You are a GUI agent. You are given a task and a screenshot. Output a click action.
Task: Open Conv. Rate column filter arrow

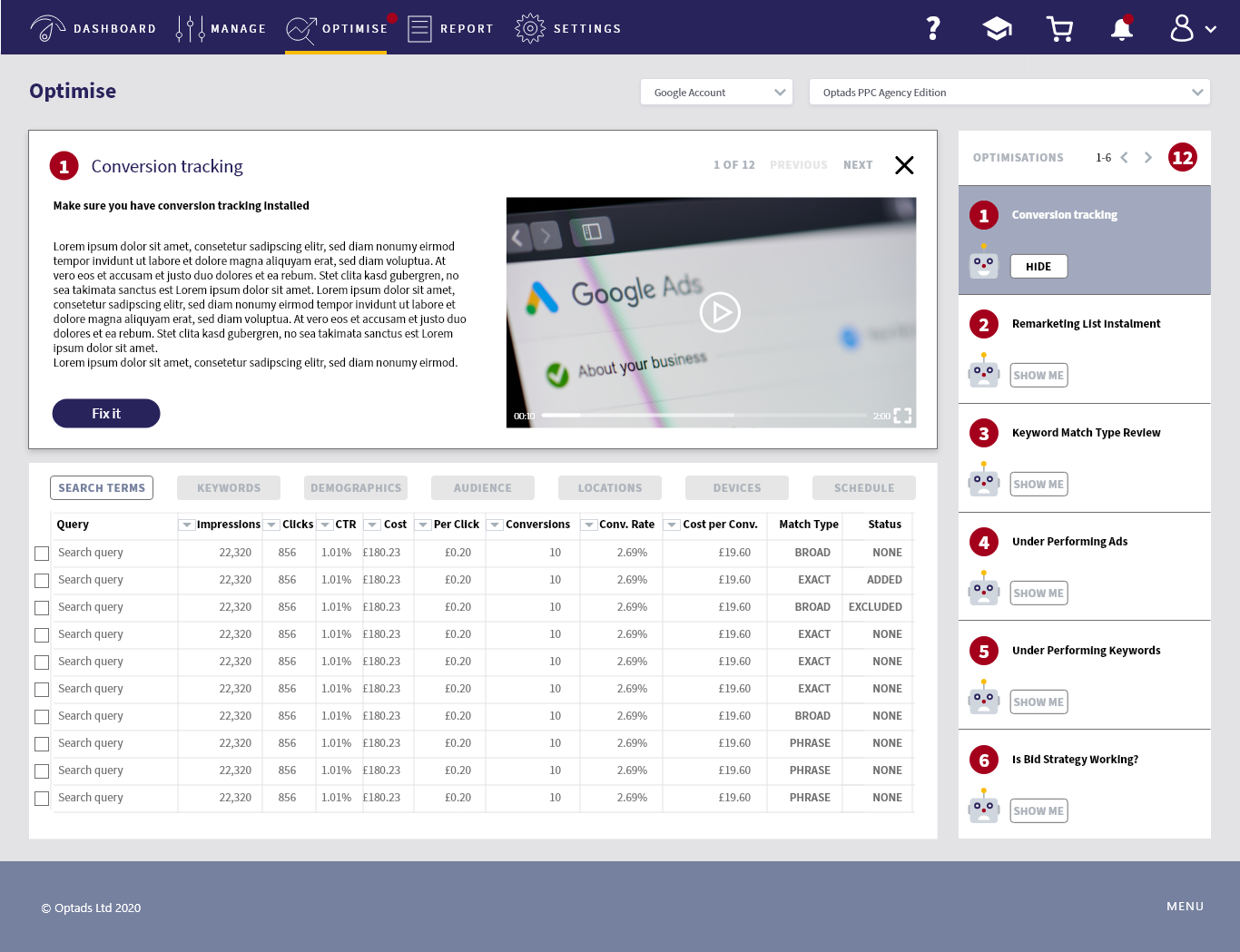point(589,525)
